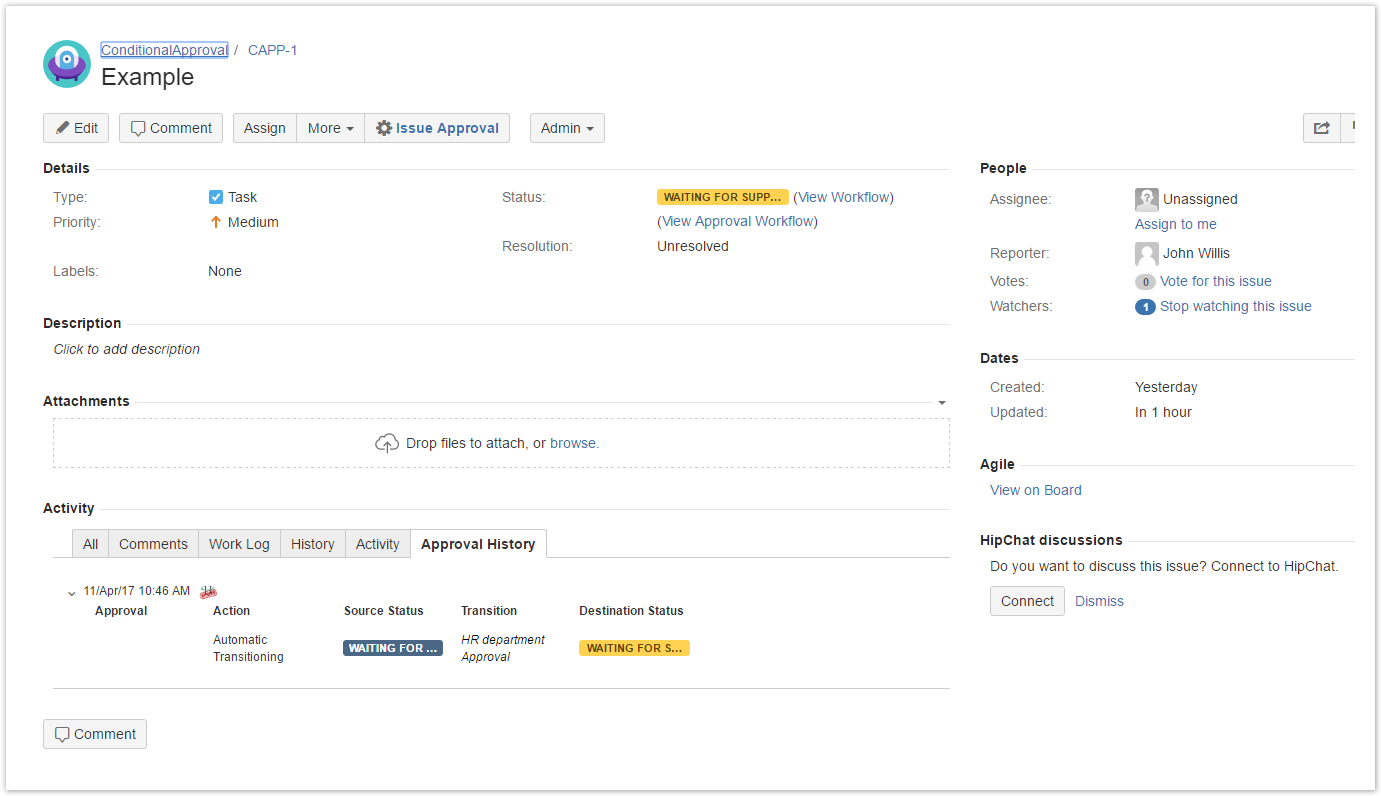1381x796 pixels.
Task: Click the View Approval Workflow link
Action: tap(739, 221)
